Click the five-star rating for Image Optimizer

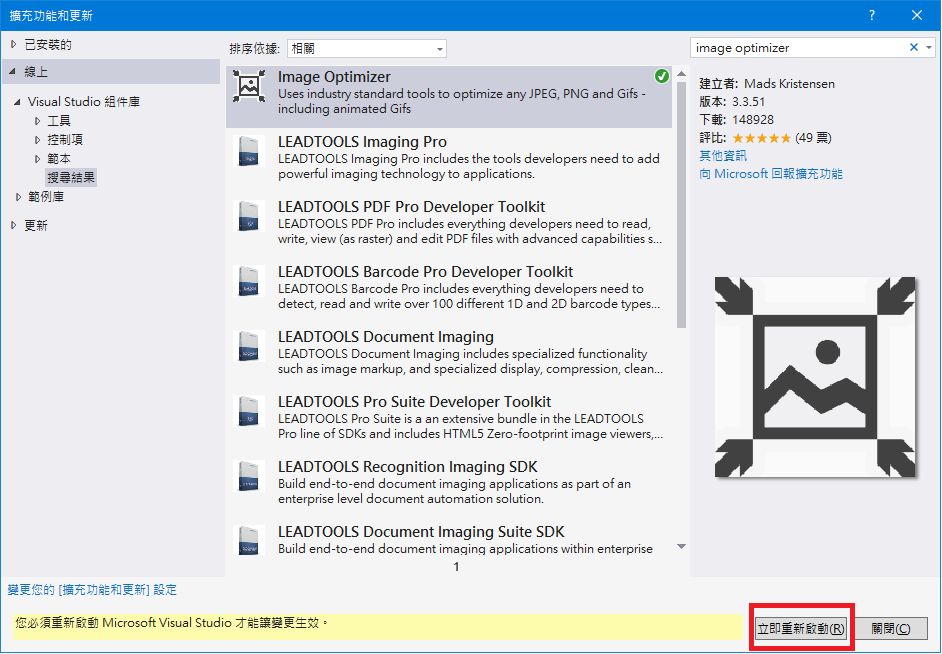(761, 138)
